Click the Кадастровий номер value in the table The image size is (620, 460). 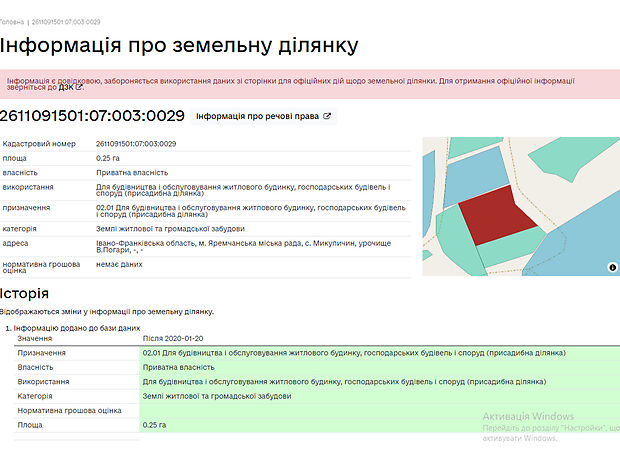136,144
